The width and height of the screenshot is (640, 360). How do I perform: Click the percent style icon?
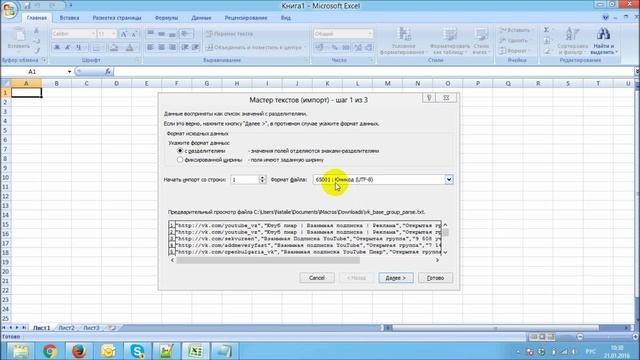point(334,47)
